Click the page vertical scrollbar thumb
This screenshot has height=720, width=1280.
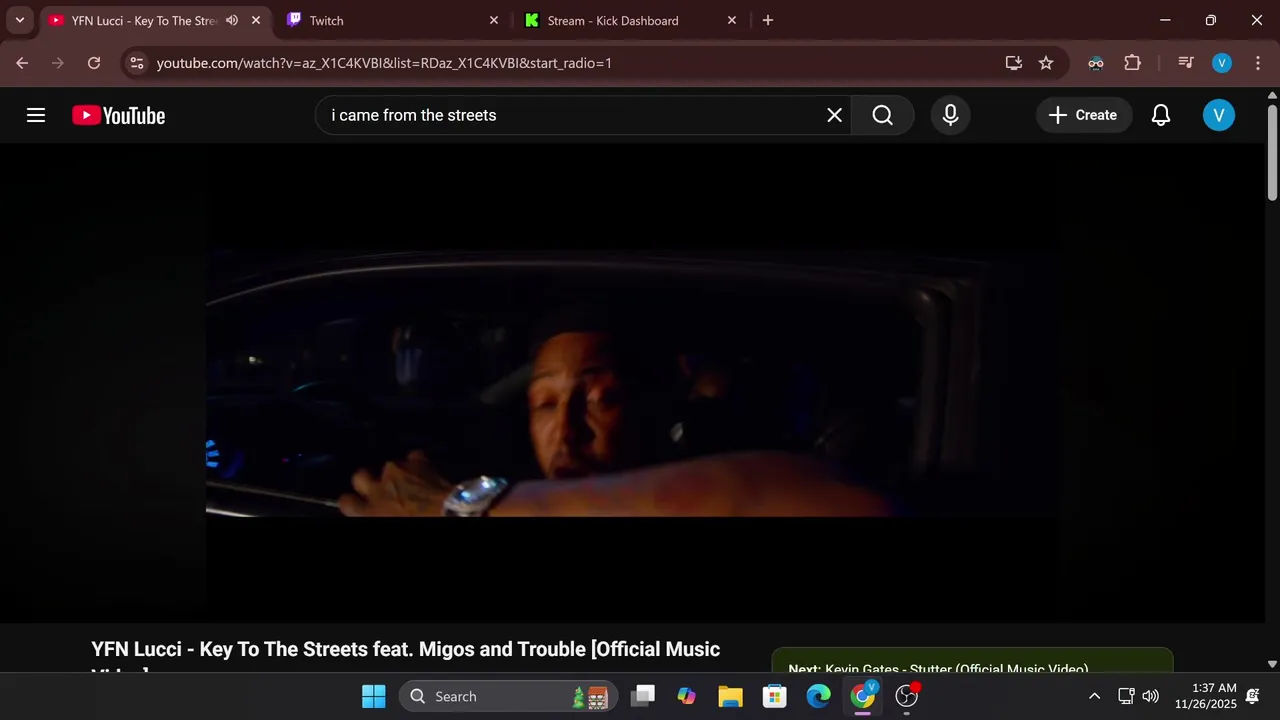[1272, 151]
